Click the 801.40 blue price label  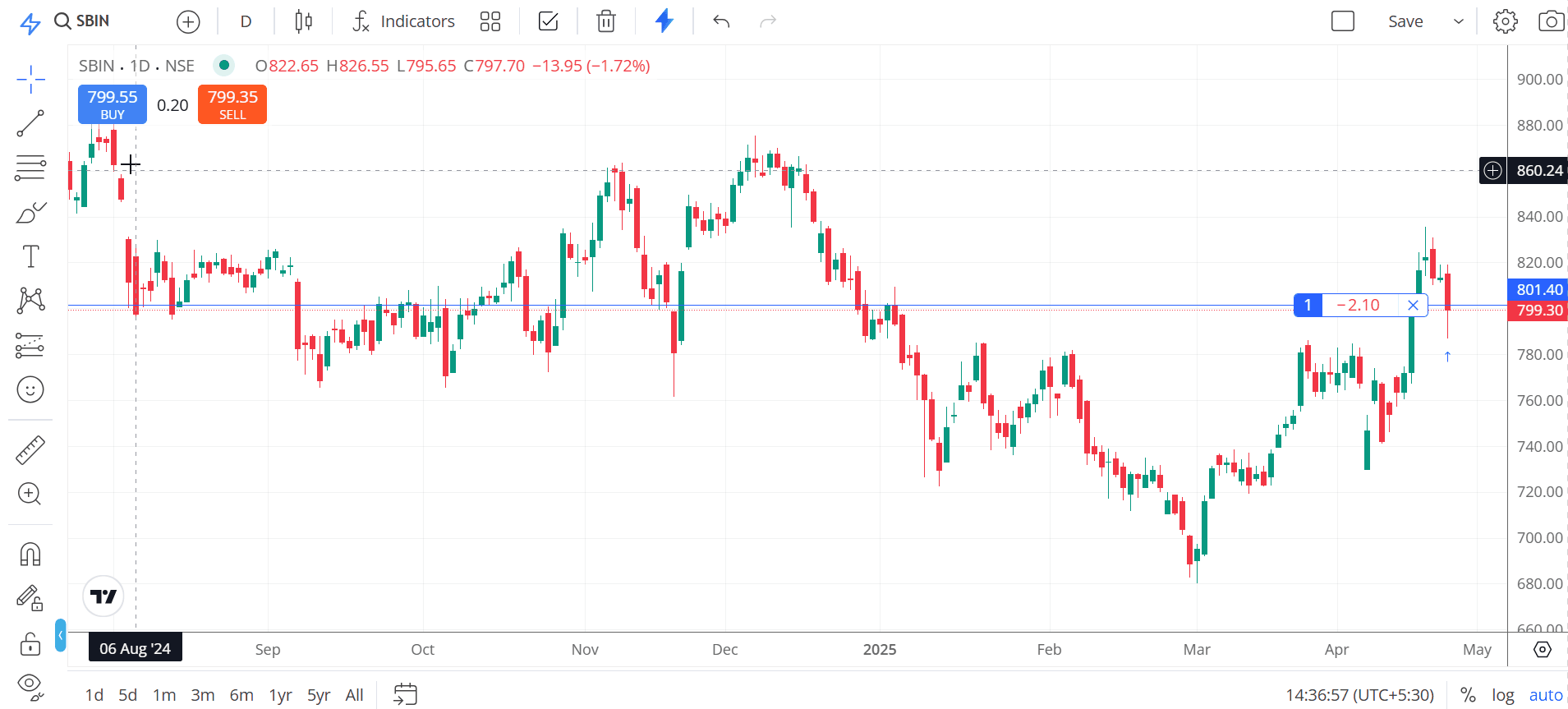(1539, 289)
